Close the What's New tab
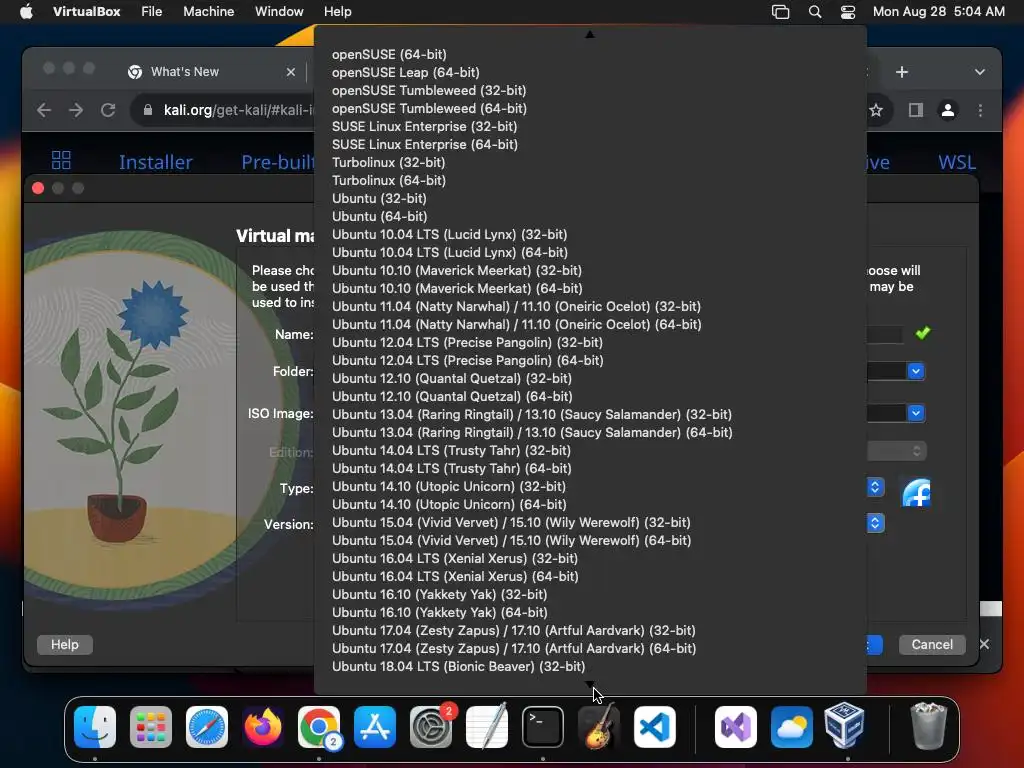 291,72
